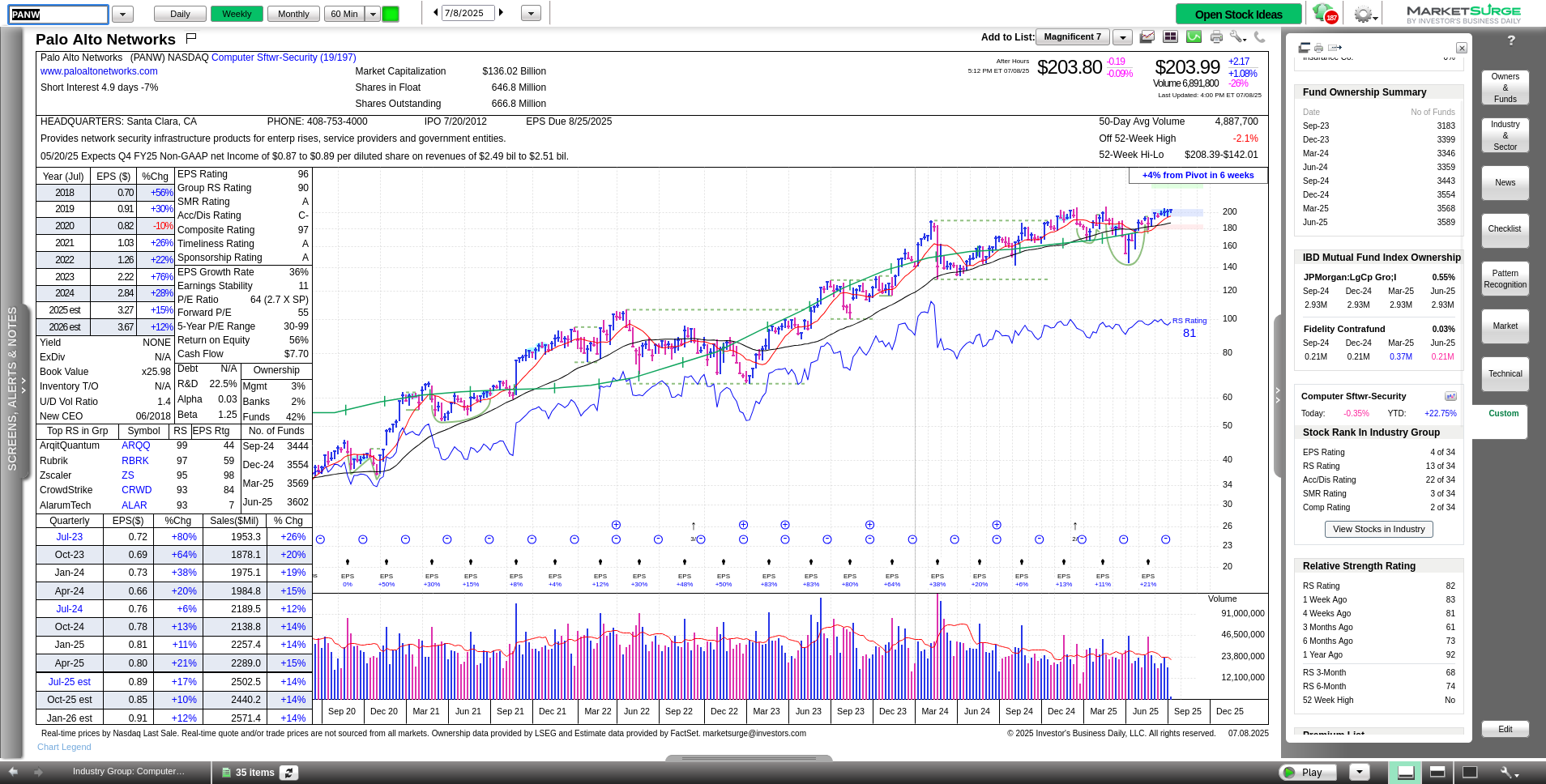The height and width of the screenshot is (784, 1546).
Task: Open the Industry & Sector tab
Action: pyautogui.click(x=1505, y=135)
